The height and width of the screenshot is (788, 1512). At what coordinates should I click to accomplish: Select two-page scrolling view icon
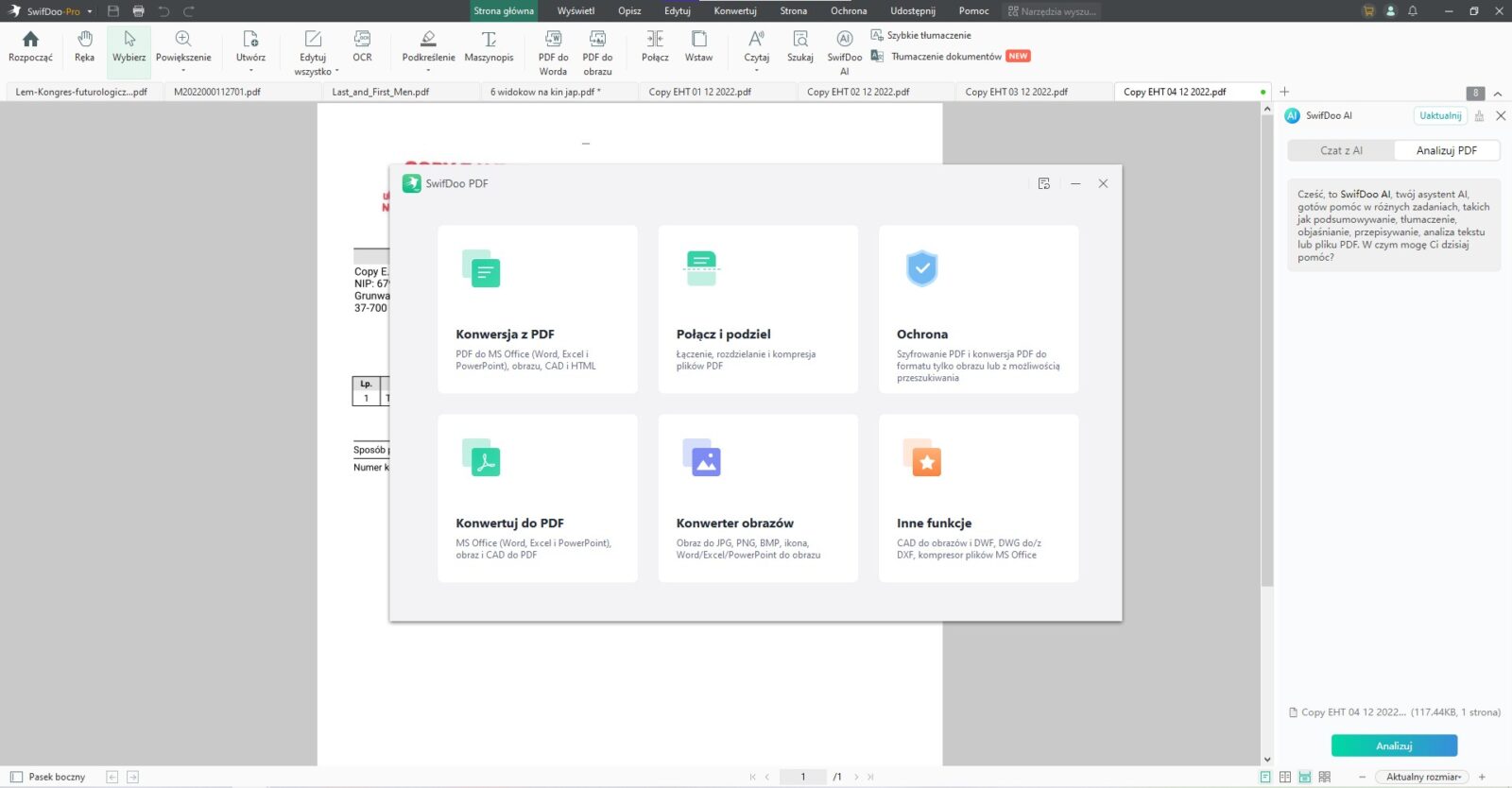point(1325,777)
